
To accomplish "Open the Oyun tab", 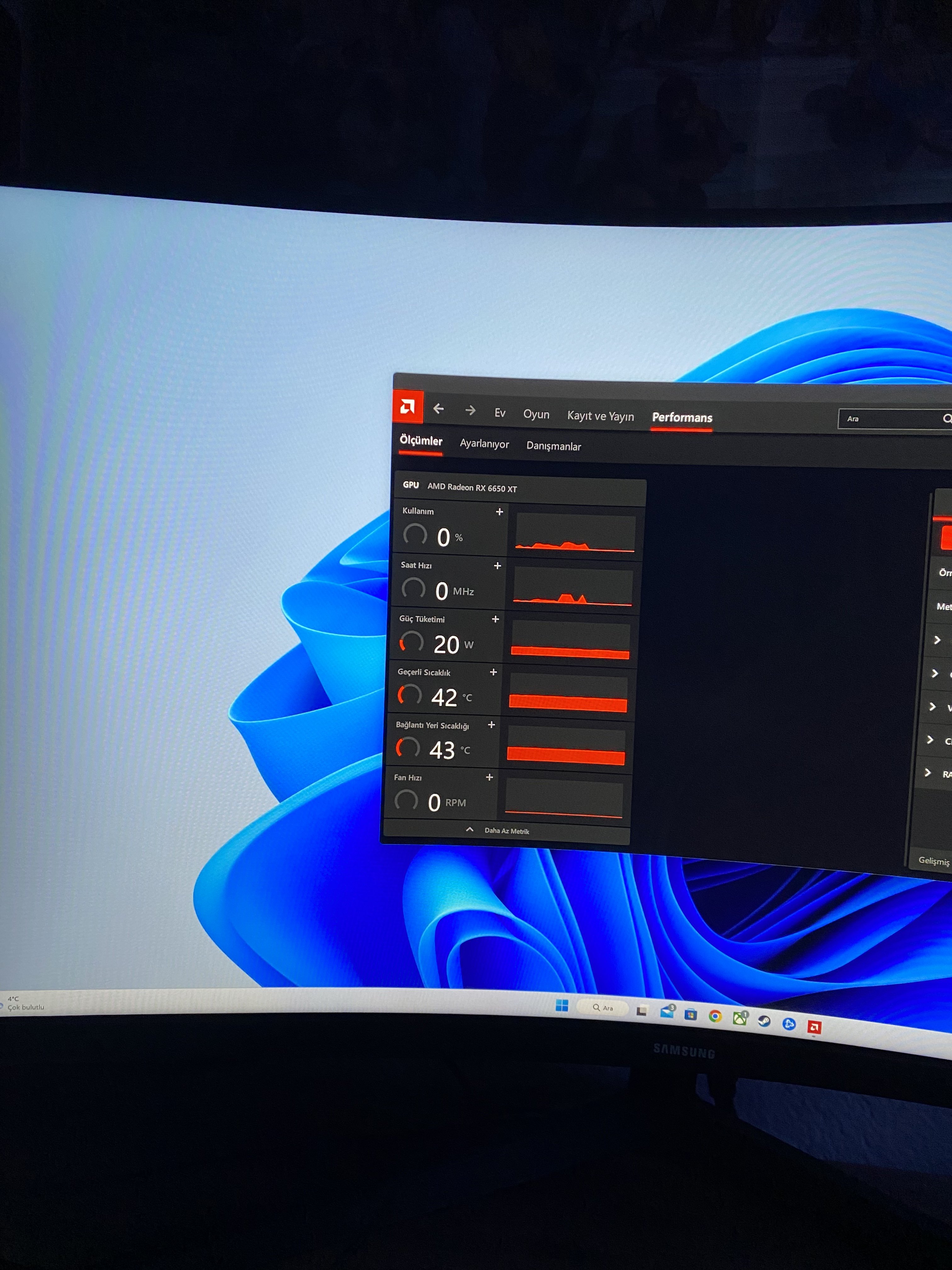I will pyautogui.click(x=536, y=415).
